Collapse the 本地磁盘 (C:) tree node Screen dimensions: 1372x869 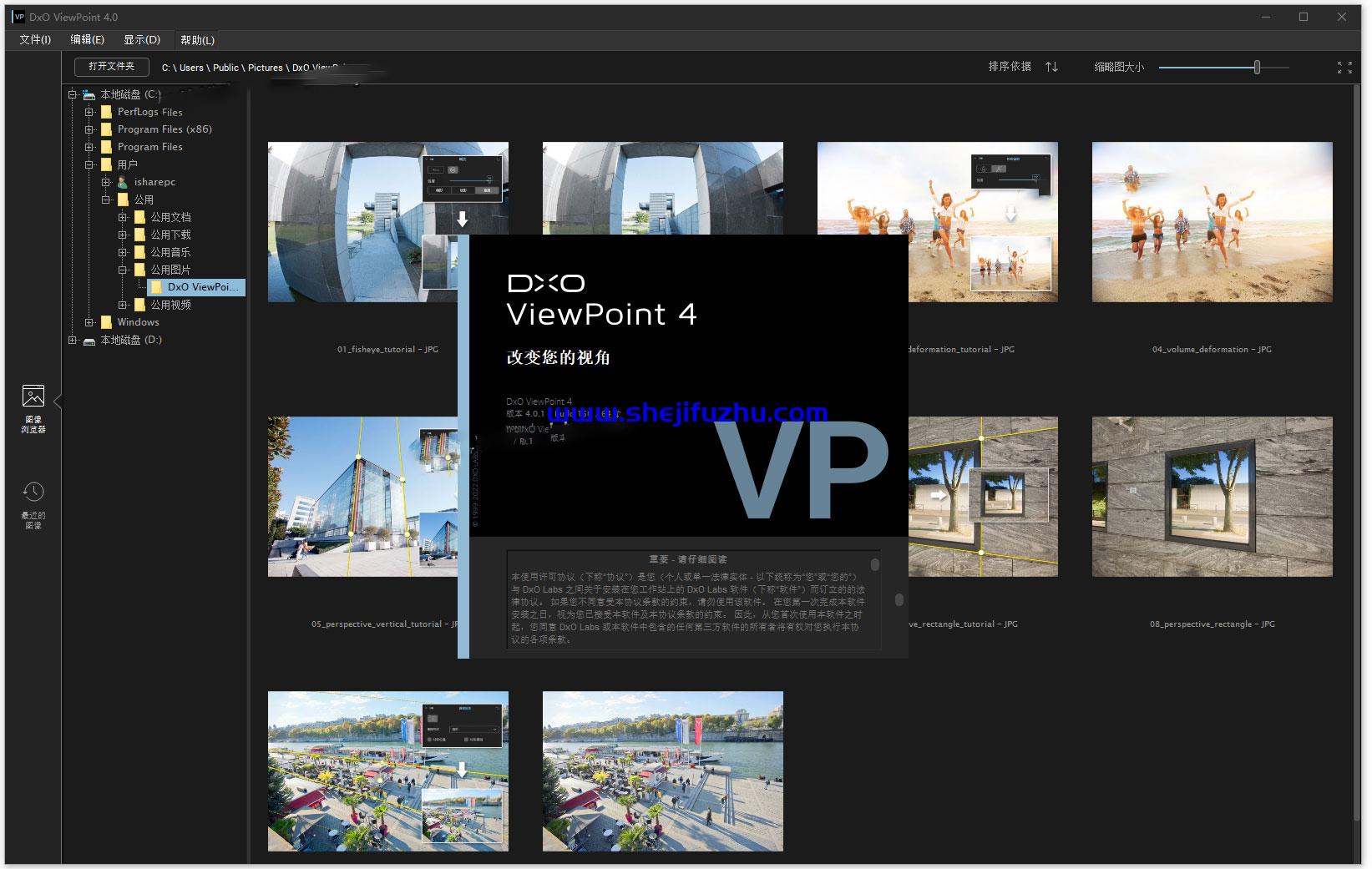click(73, 94)
